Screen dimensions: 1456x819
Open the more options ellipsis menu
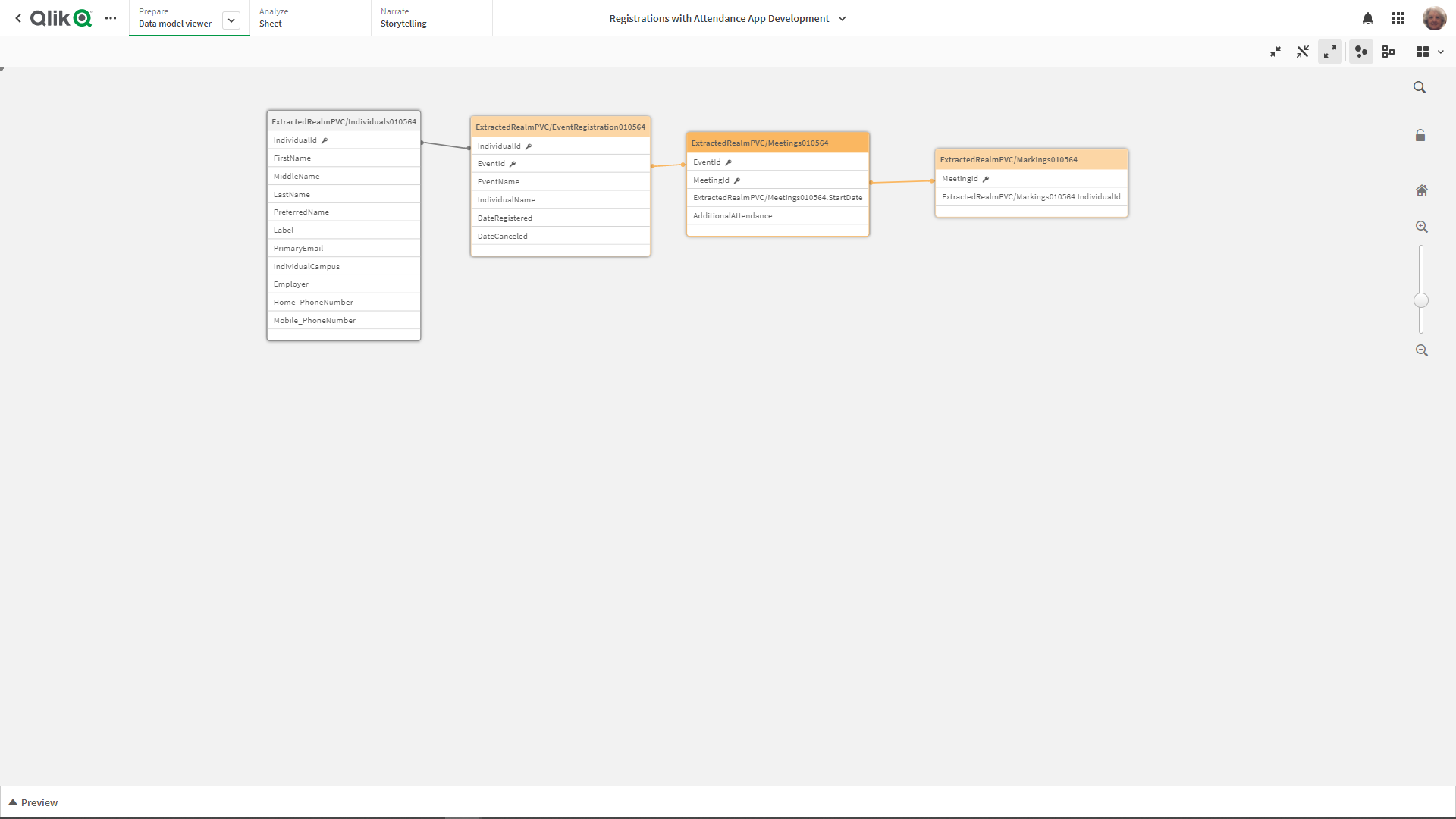tap(111, 18)
